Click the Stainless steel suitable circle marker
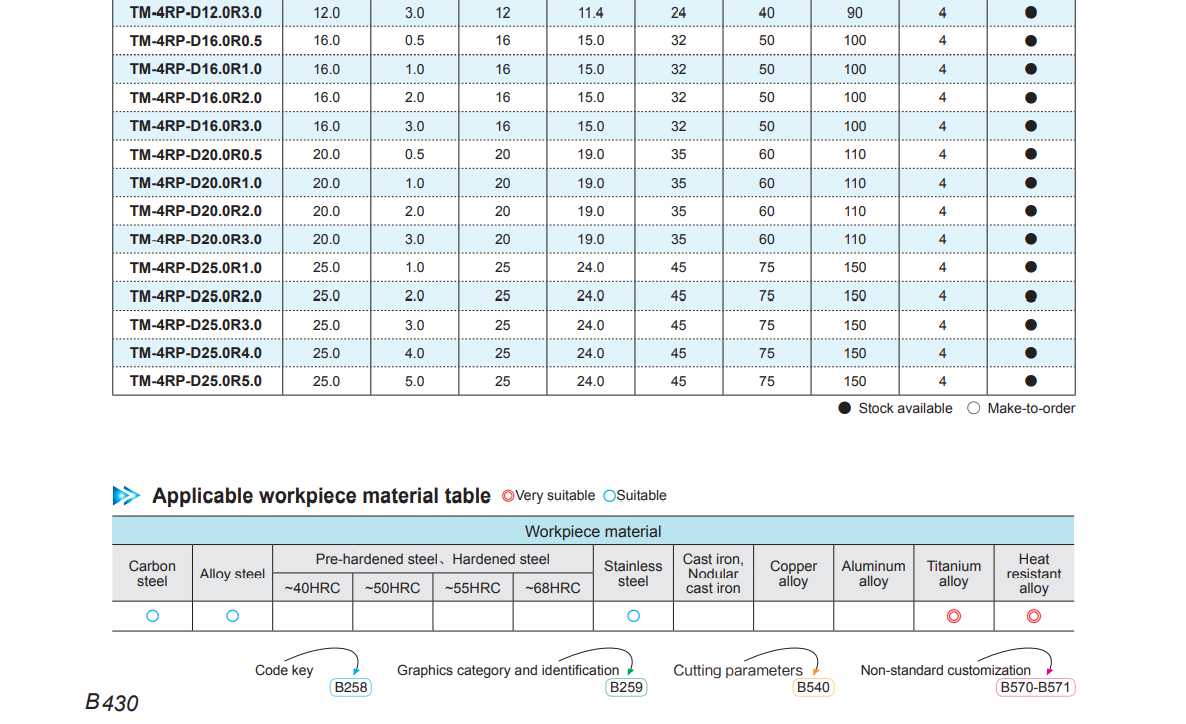This screenshot has width=1186, height=724. (x=633, y=616)
